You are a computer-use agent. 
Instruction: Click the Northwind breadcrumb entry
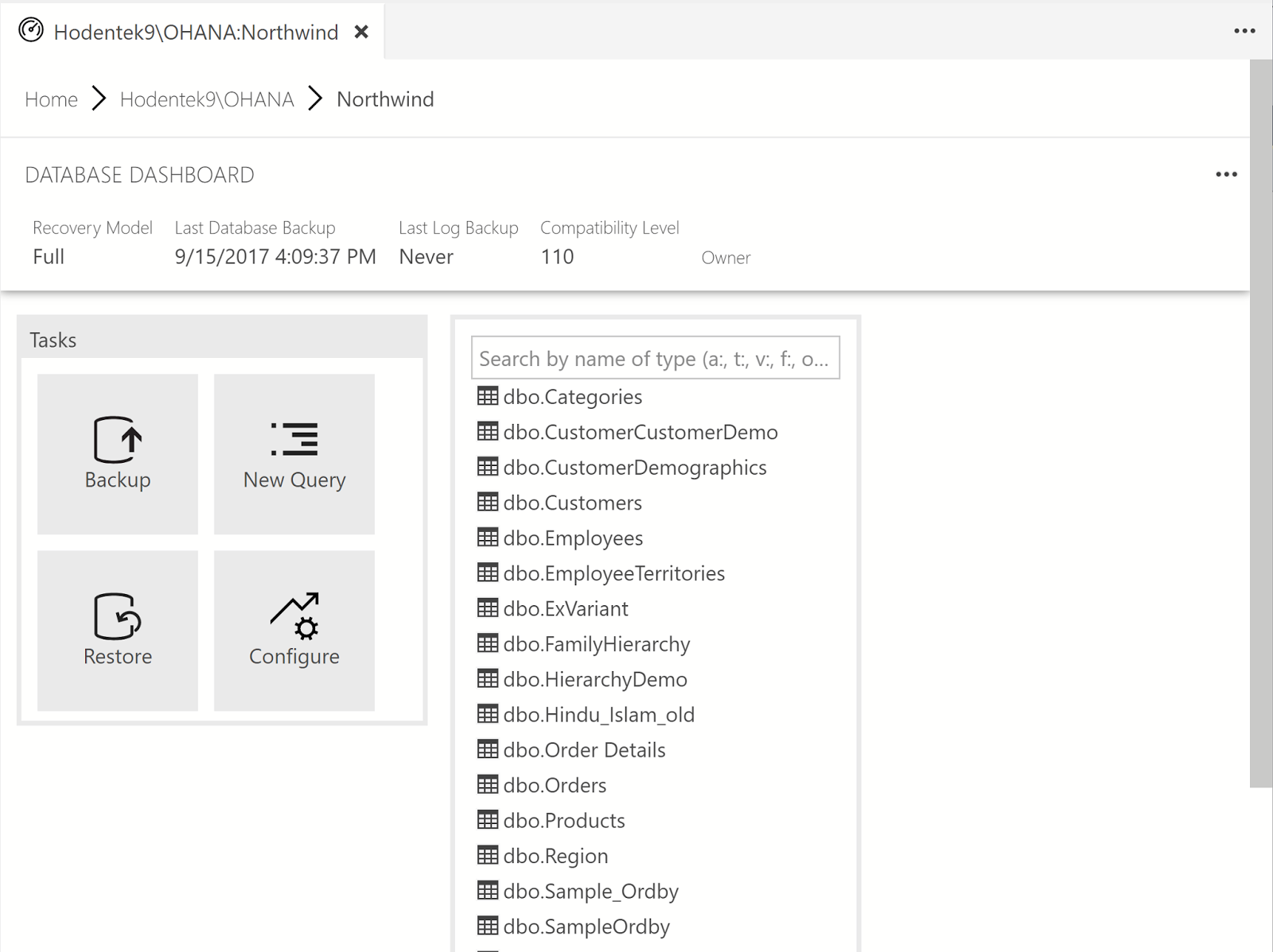385,99
